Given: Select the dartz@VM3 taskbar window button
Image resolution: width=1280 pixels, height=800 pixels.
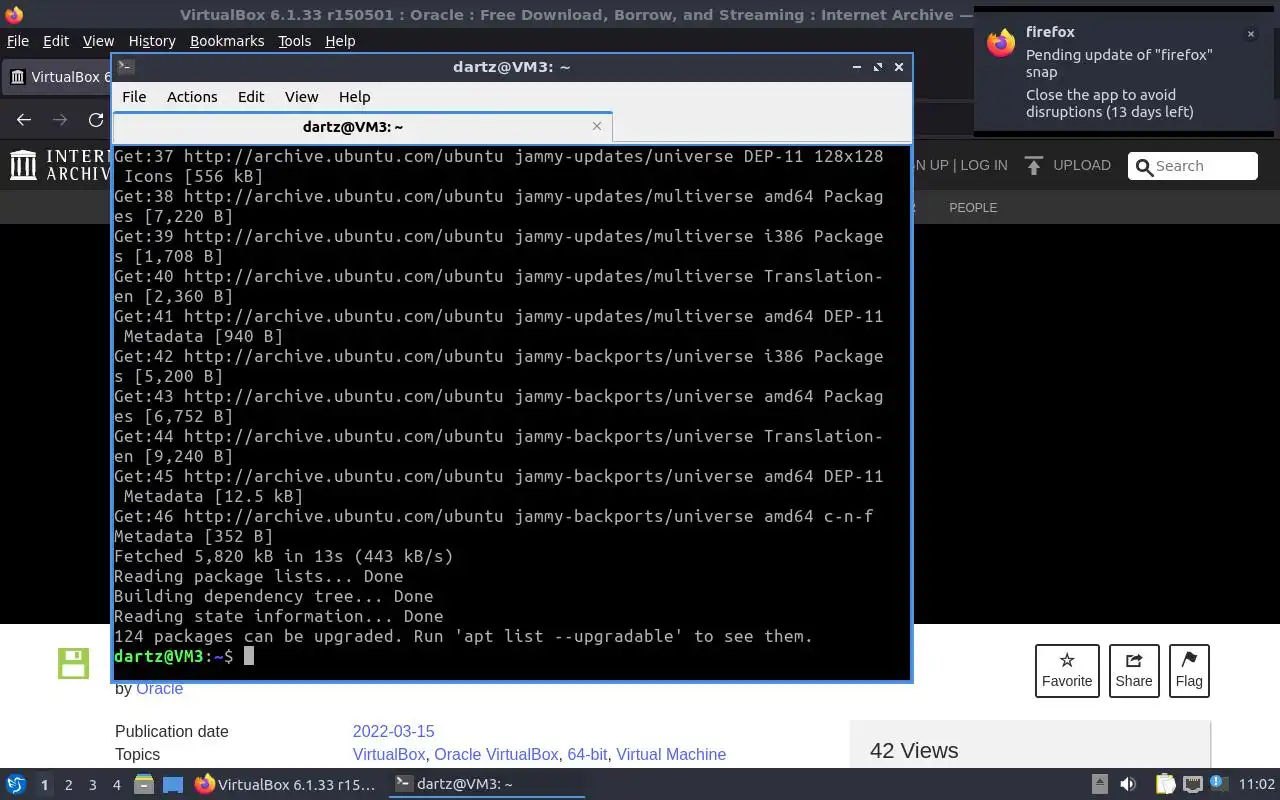Looking at the screenshot, I should (x=486, y=785).
